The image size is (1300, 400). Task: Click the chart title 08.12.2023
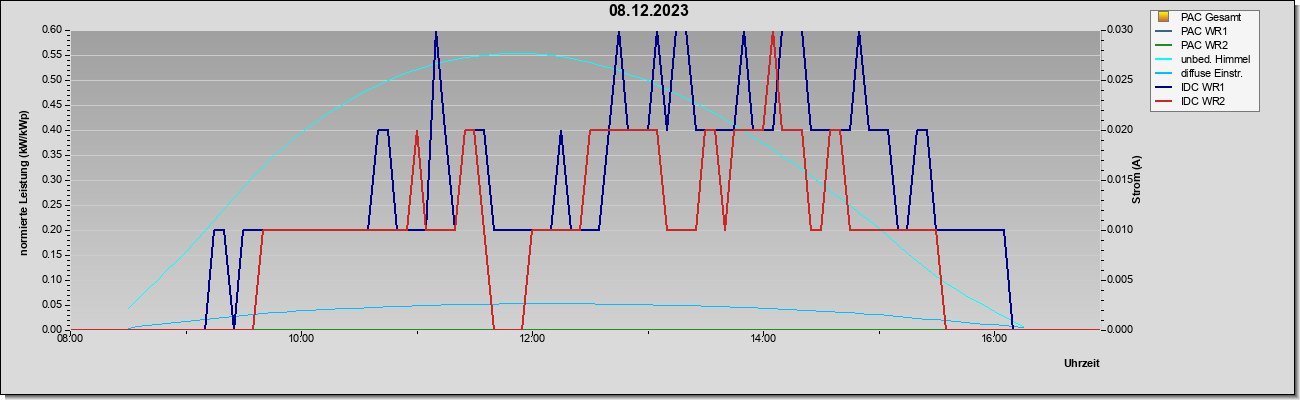(649, 11)
